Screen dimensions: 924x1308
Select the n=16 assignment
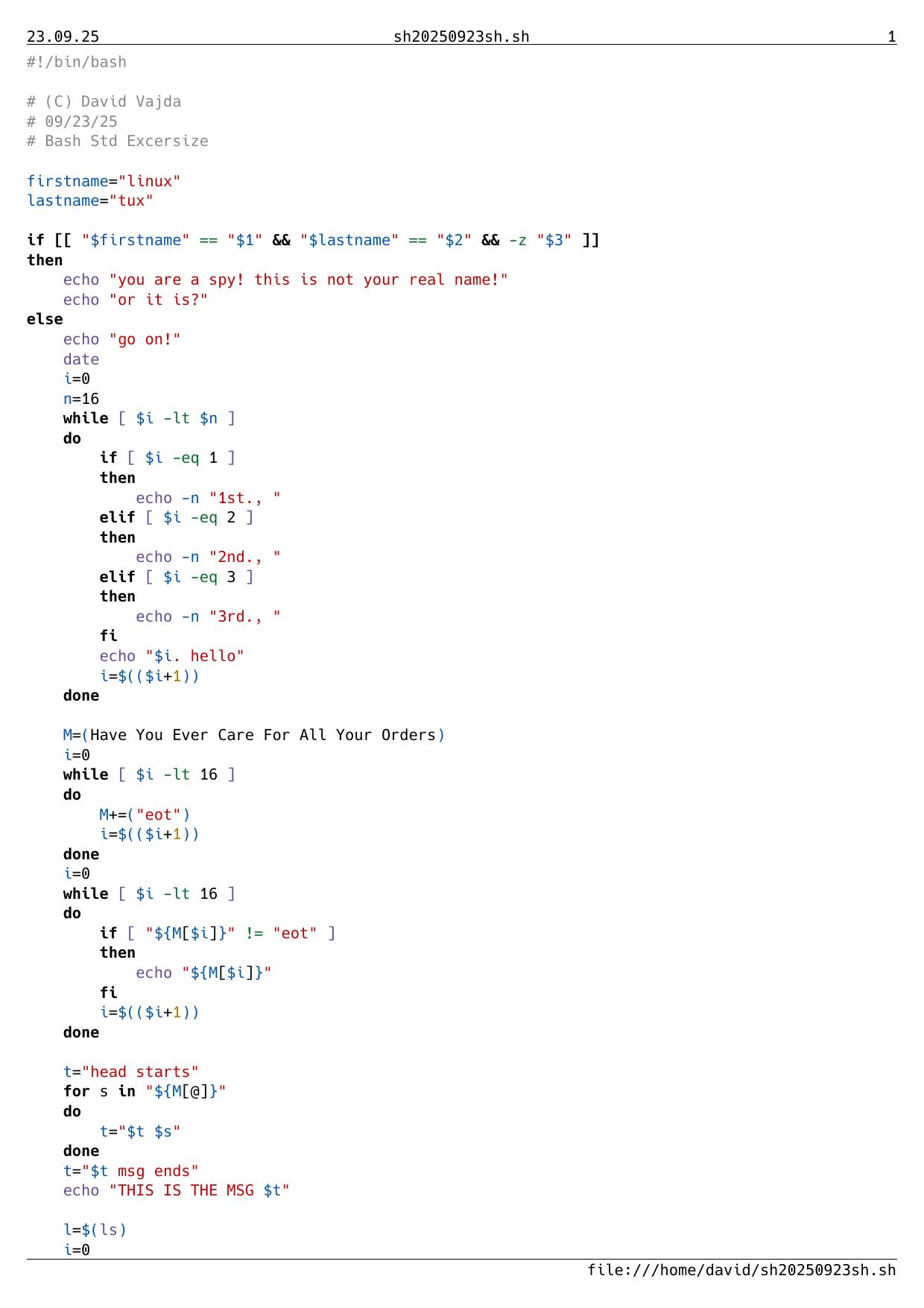tap(81, 399)
